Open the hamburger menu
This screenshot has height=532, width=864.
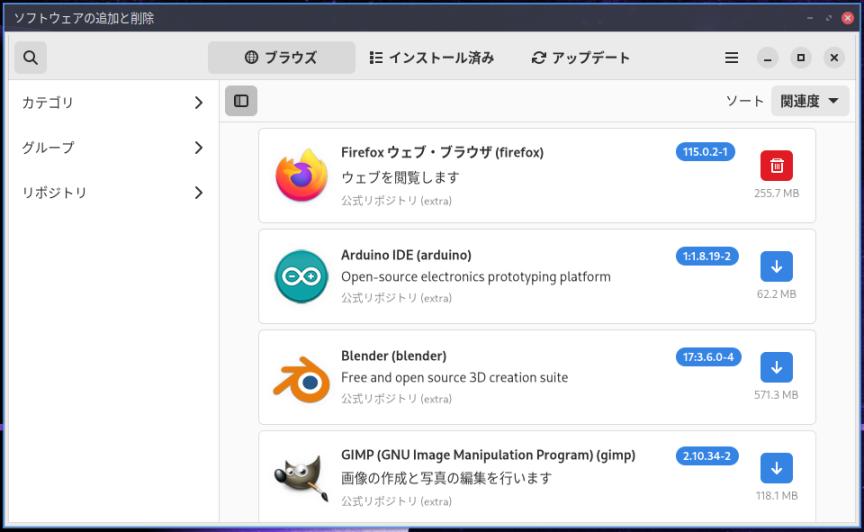click(x=731, y=57)
